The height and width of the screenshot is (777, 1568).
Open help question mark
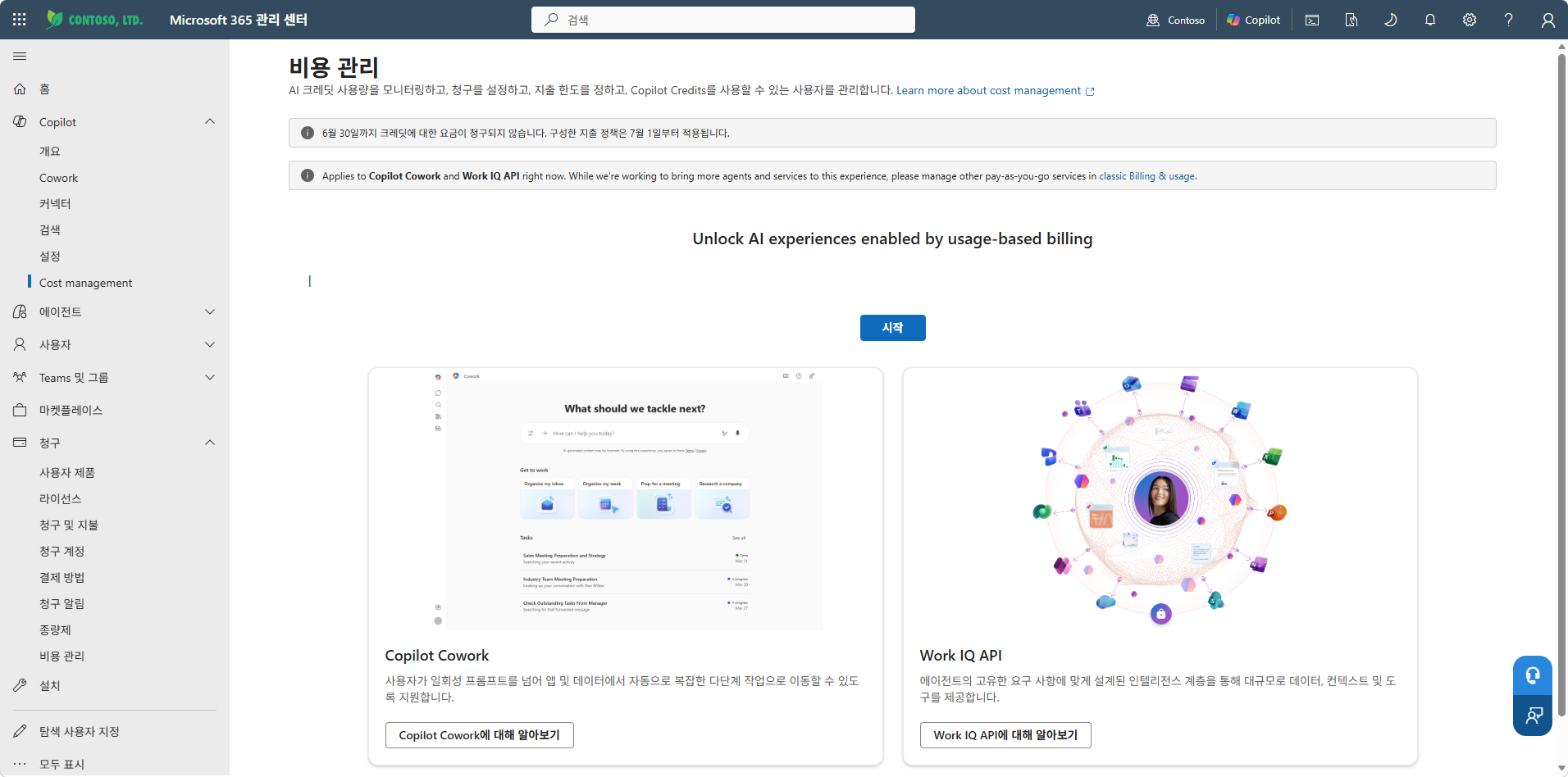point(1509,20)
